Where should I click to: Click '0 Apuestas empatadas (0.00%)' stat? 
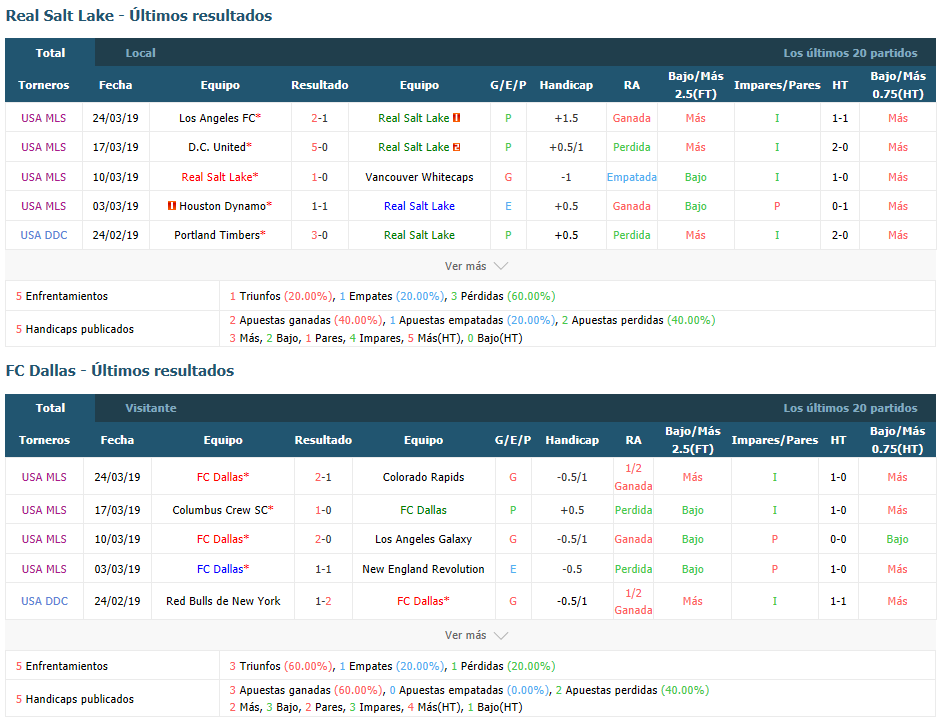pos(469,690)
